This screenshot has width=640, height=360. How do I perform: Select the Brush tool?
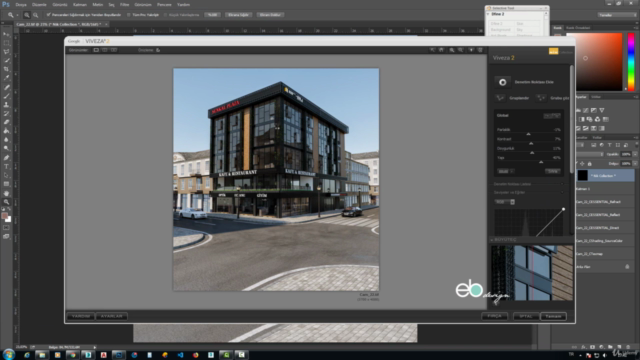[x=6, y=96]
